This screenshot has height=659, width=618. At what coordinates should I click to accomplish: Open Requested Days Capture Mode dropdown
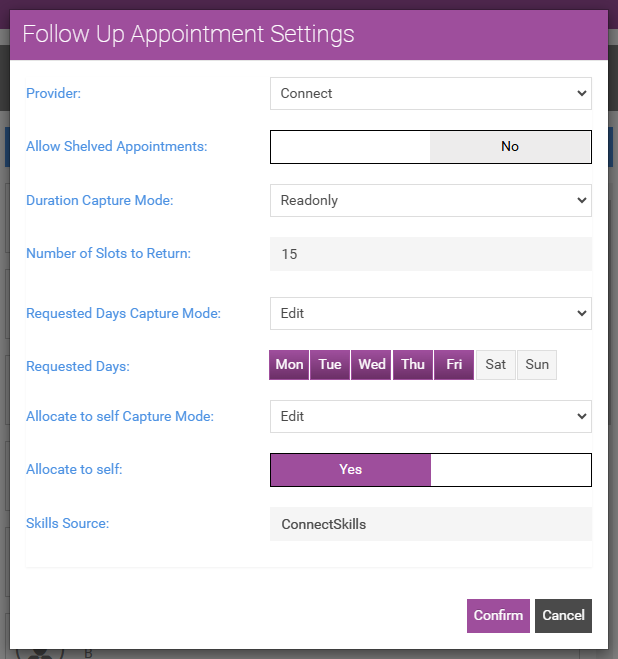point(430,313)
